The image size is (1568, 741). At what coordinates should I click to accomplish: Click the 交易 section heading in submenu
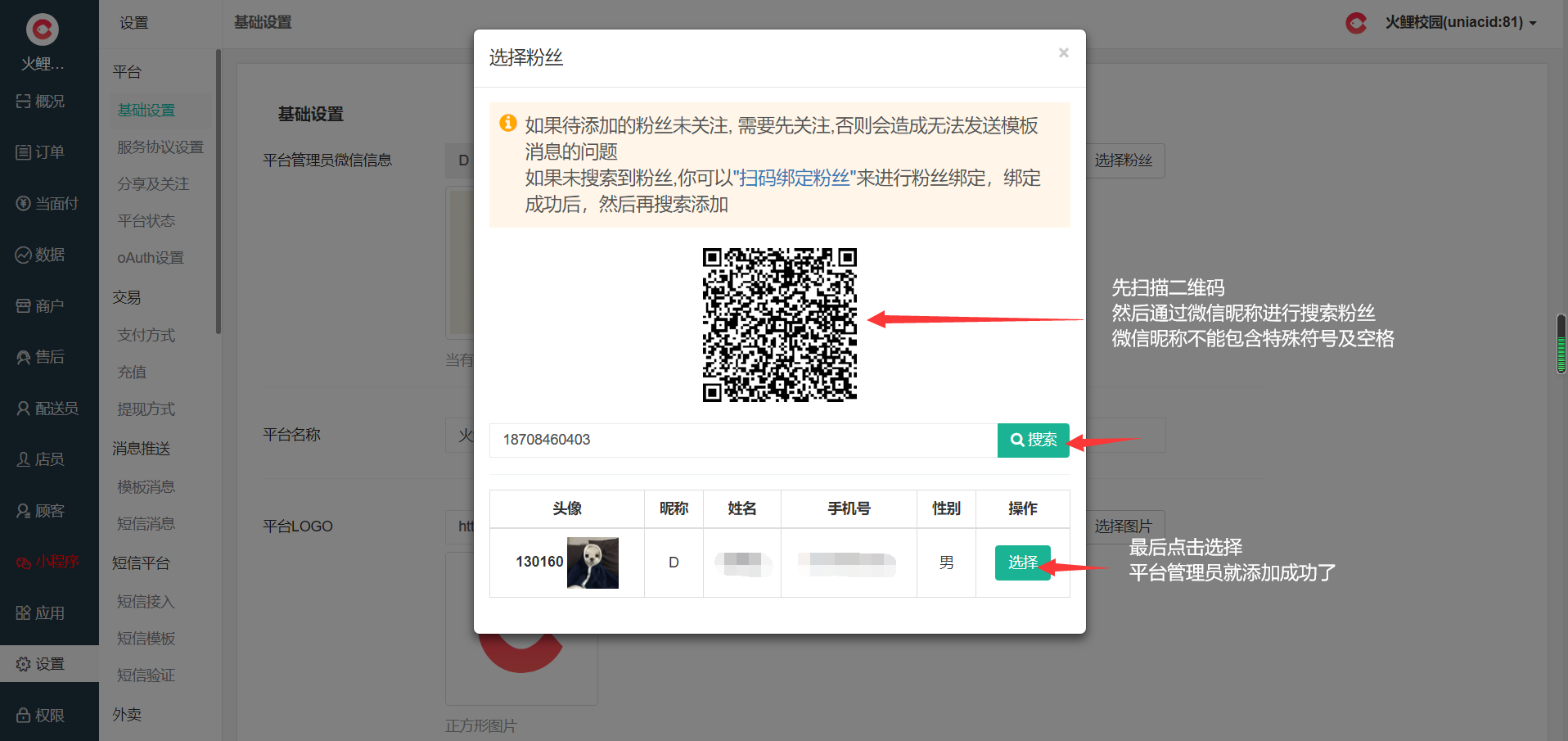click(127, 297)
